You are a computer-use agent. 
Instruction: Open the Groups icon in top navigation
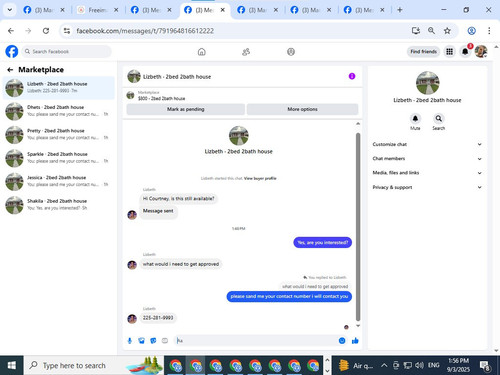291,52
